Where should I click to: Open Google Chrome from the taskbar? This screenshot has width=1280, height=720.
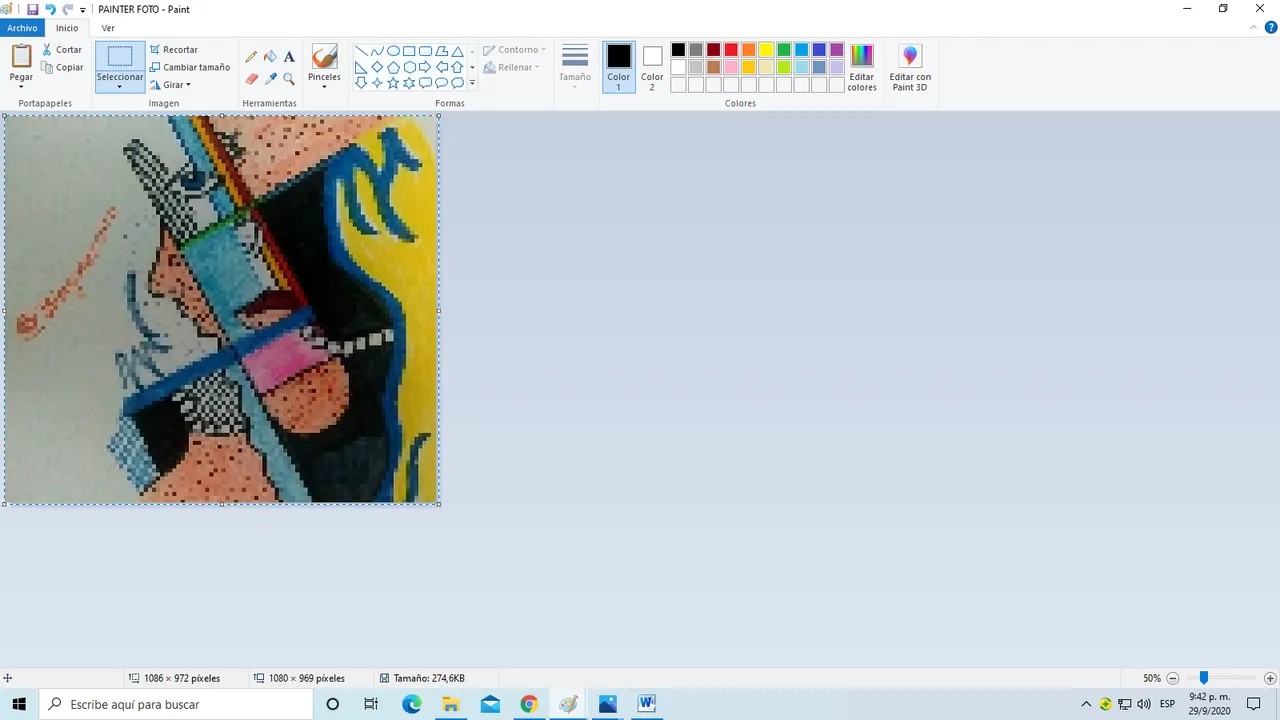tap(529, 704)
